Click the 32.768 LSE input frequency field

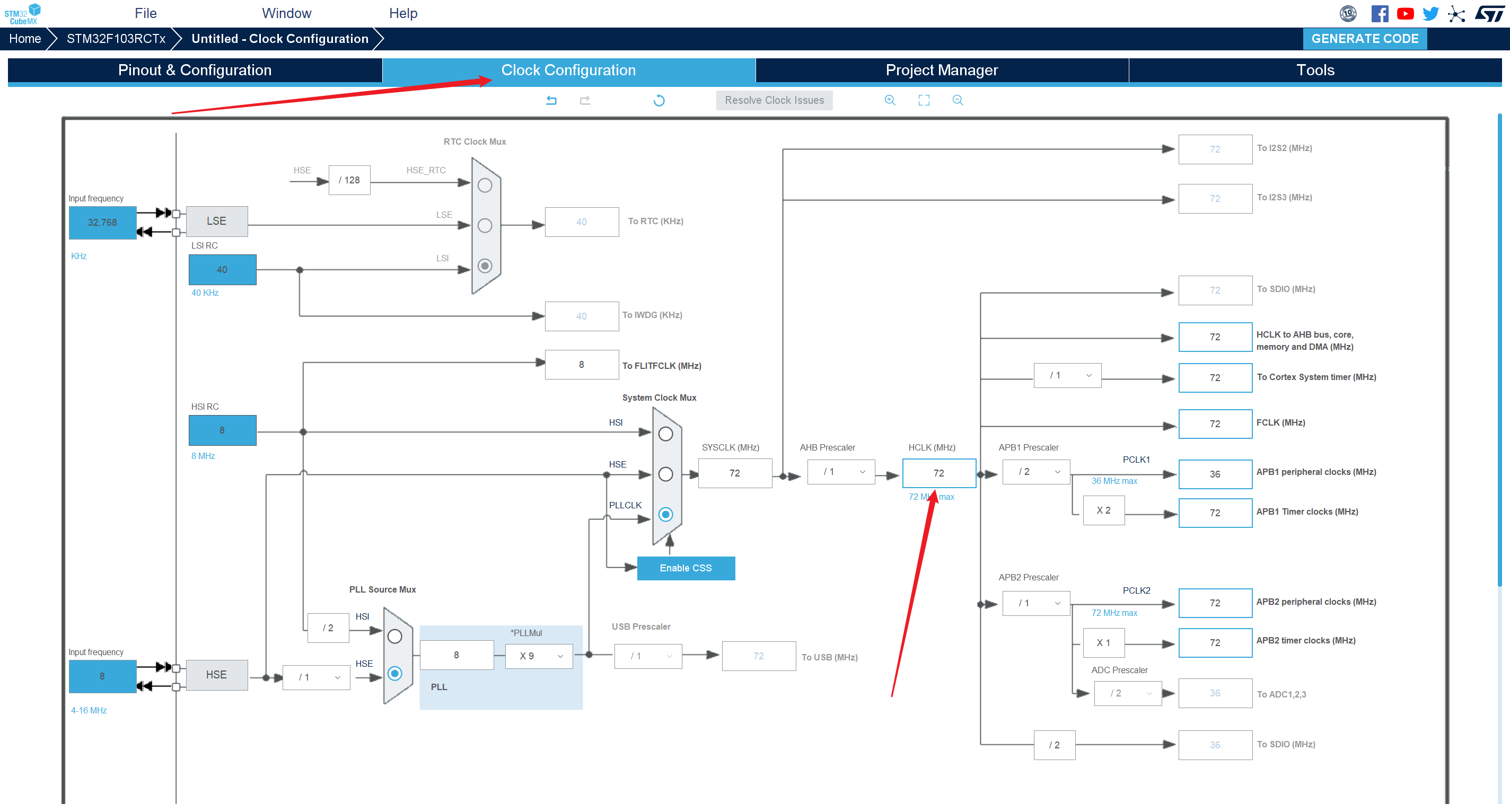pos(102,223)
